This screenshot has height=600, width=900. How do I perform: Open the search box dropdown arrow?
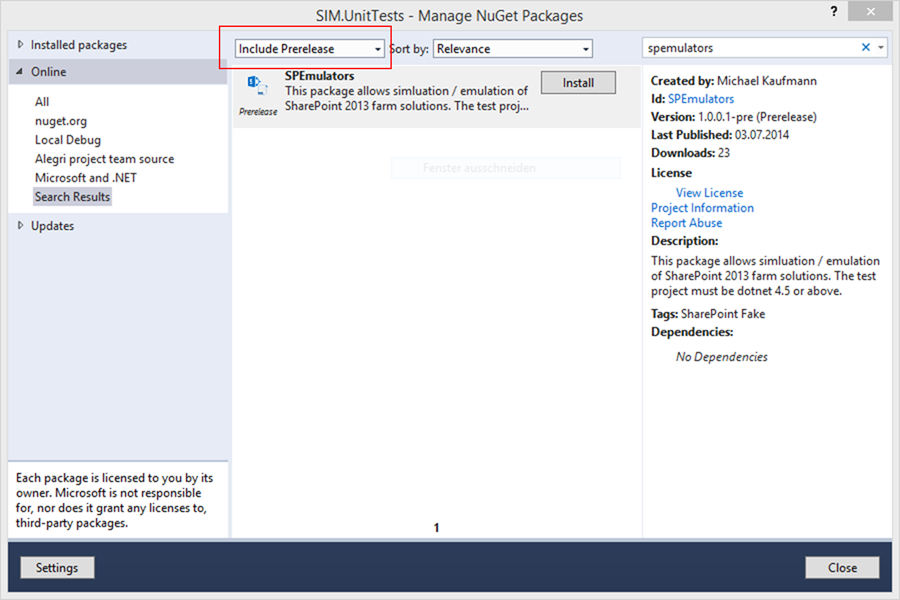881,47
